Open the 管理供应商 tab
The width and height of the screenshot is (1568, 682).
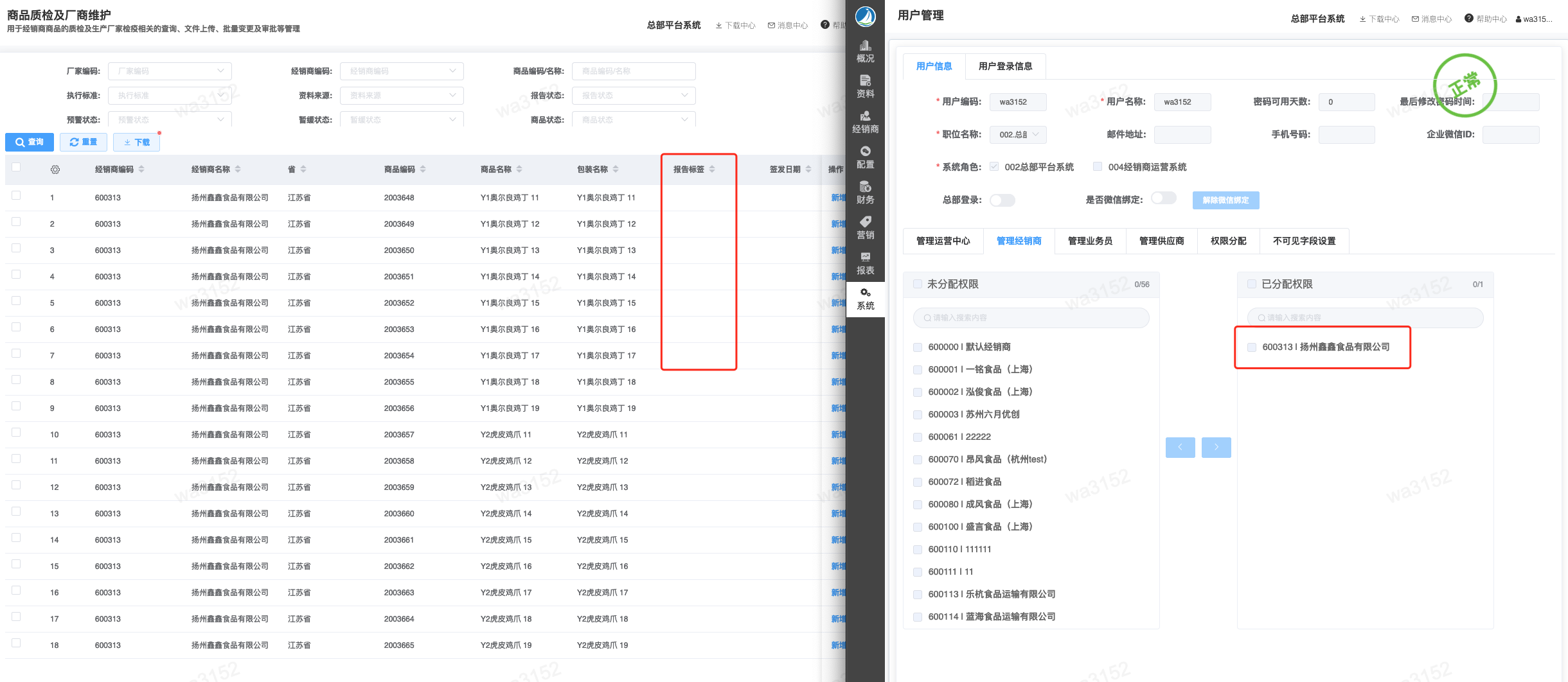click(1161, 241)
